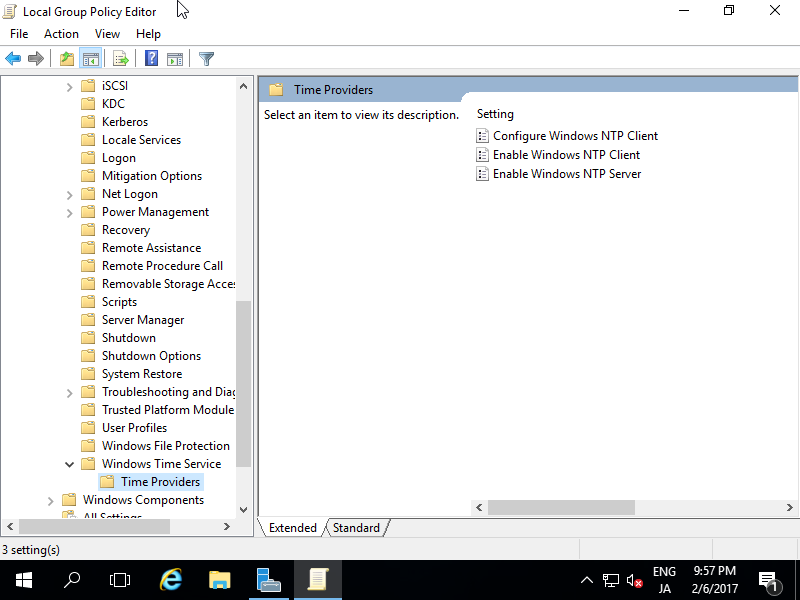This screenshot has height=600, width=800.
Task: Click the Forward navigation arrow on the toolbar
Action: pos(36,58)
